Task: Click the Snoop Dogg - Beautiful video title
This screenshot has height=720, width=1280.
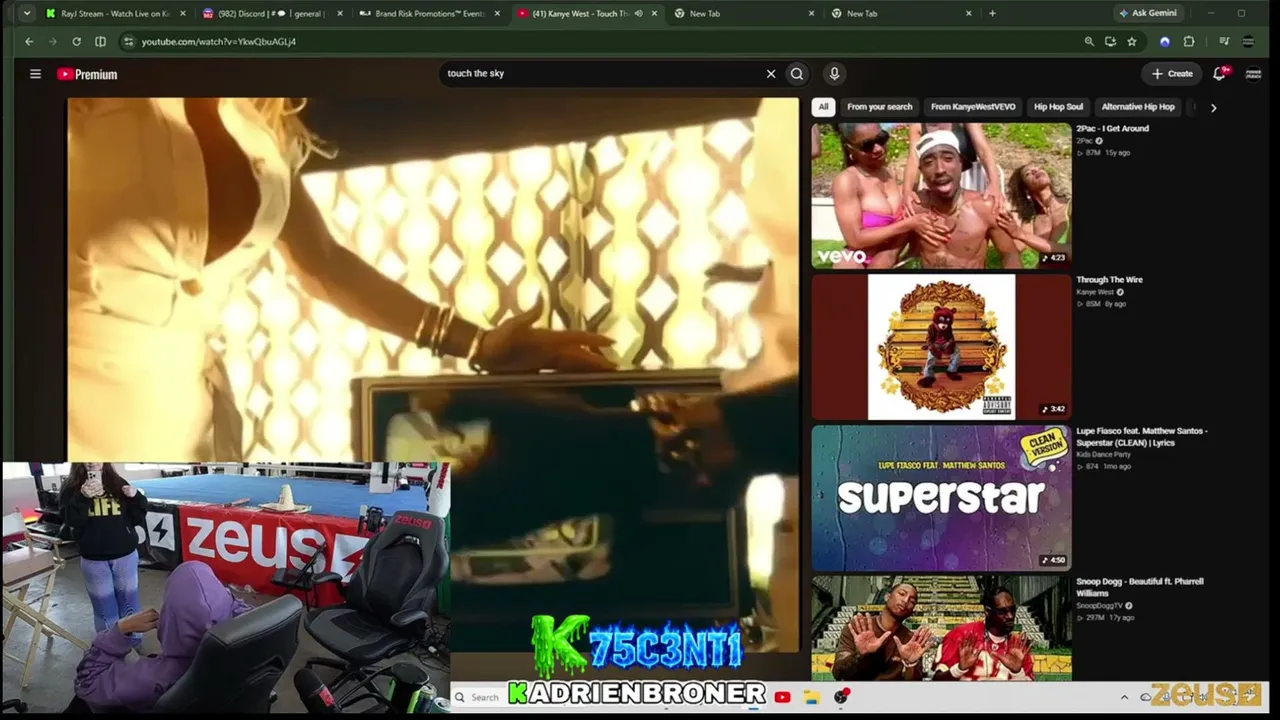Action: coord(1140,587)
